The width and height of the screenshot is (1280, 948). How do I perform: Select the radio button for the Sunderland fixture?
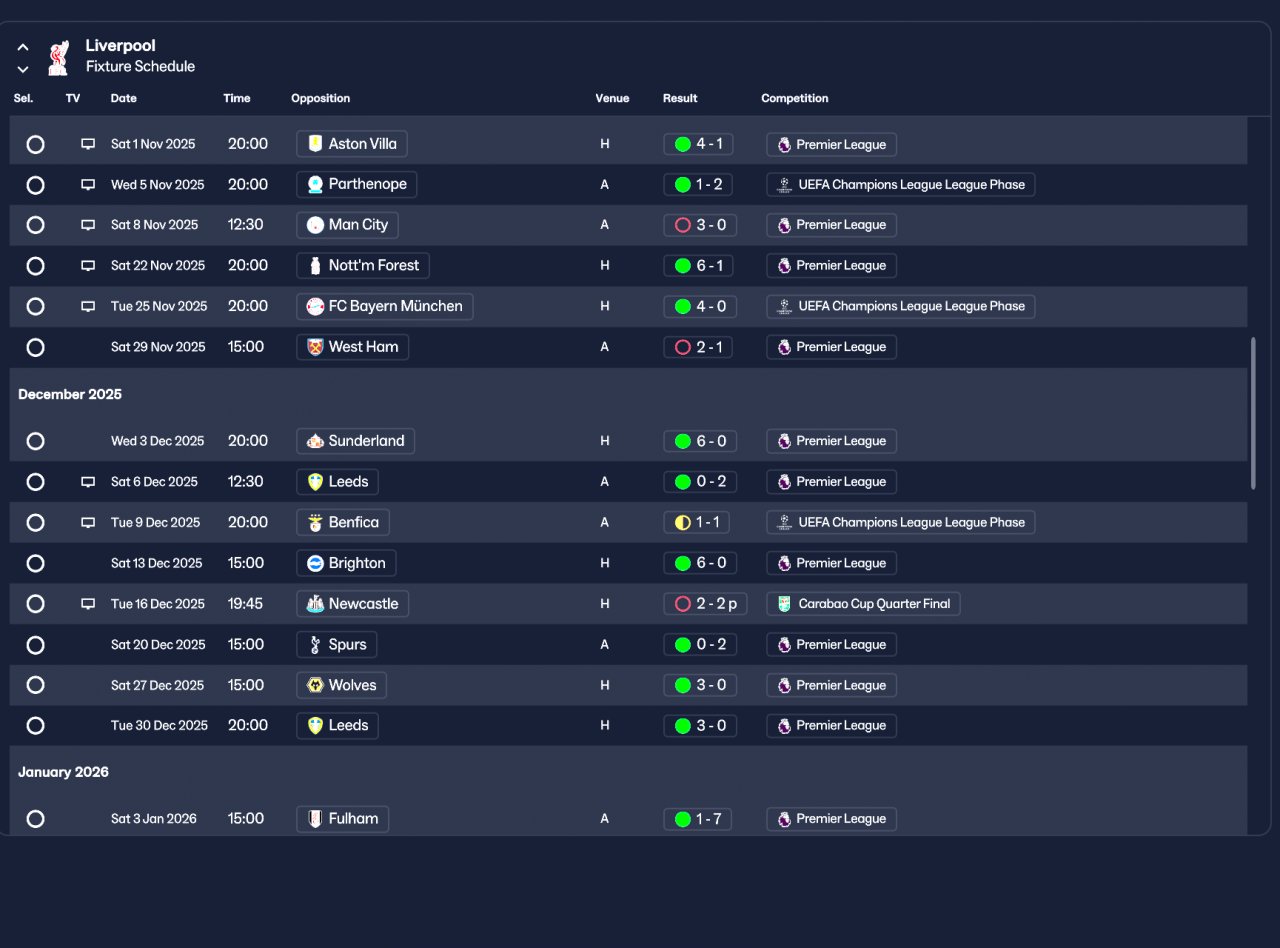click(35, 441)
